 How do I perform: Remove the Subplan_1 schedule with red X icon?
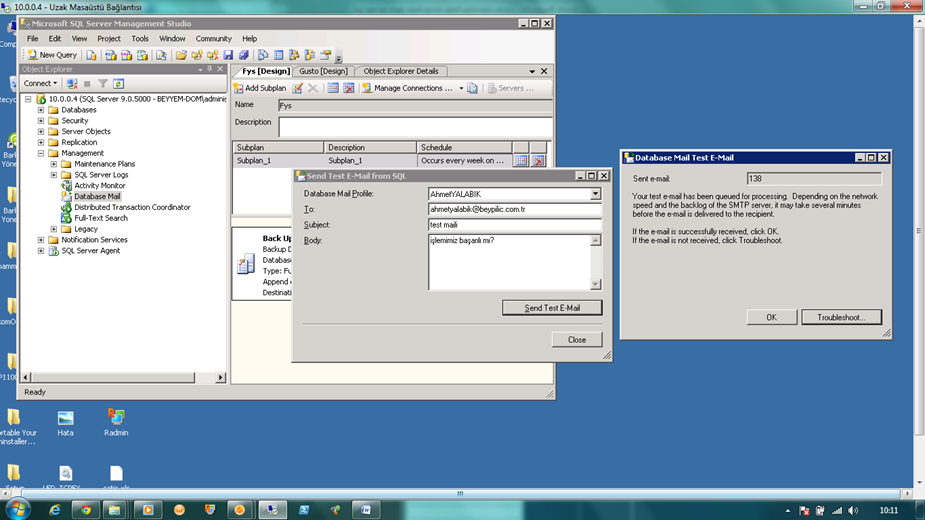point(538,160)
